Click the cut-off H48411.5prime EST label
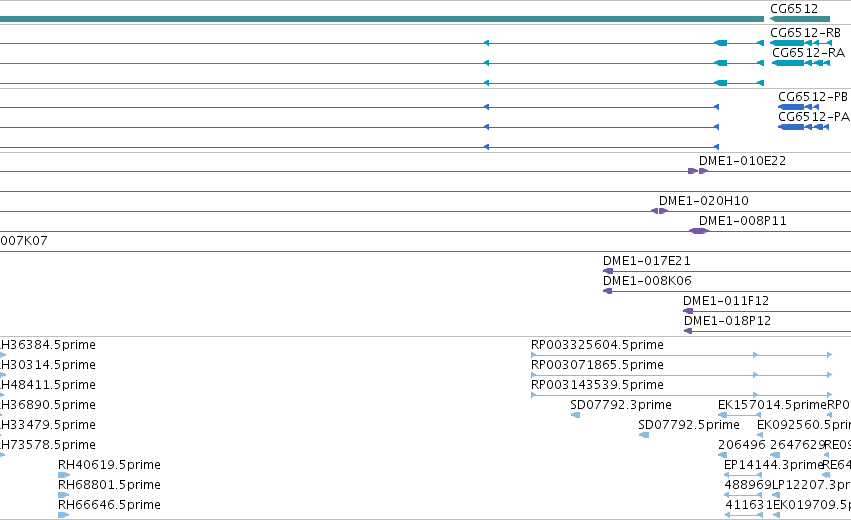 48,385
